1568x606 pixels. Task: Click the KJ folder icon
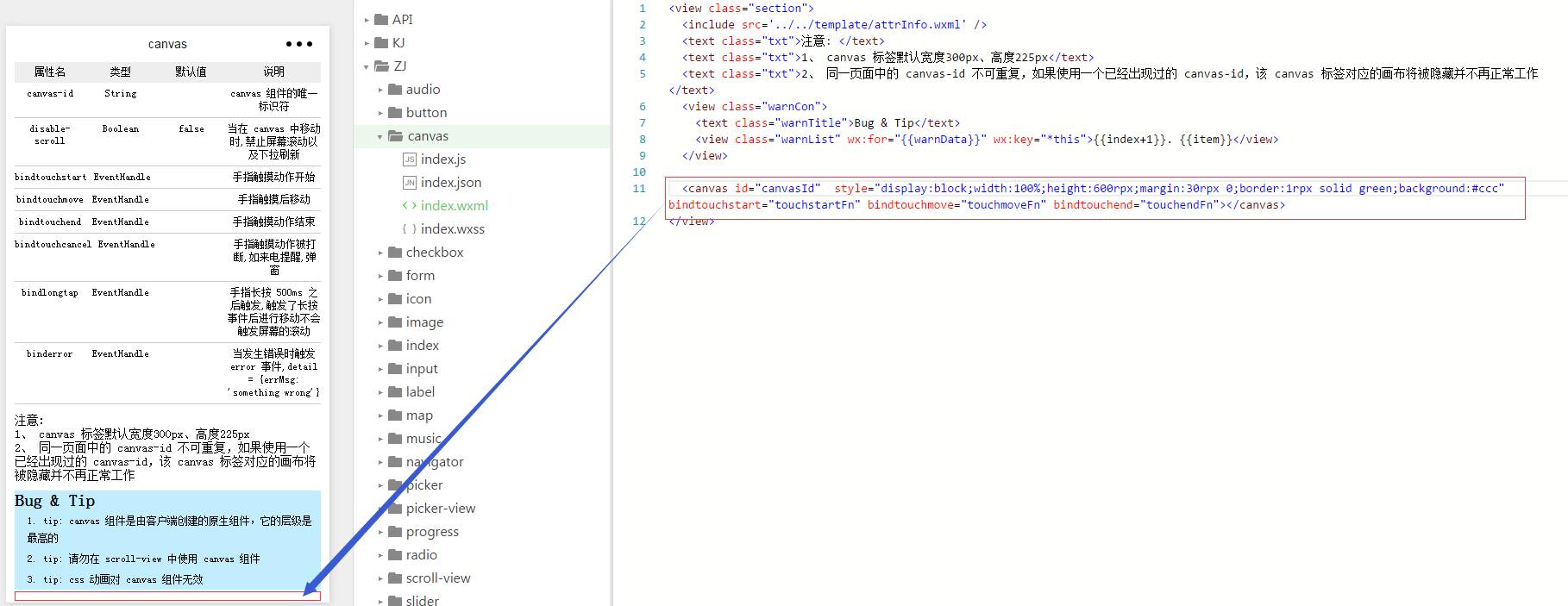tap(381, 42)
